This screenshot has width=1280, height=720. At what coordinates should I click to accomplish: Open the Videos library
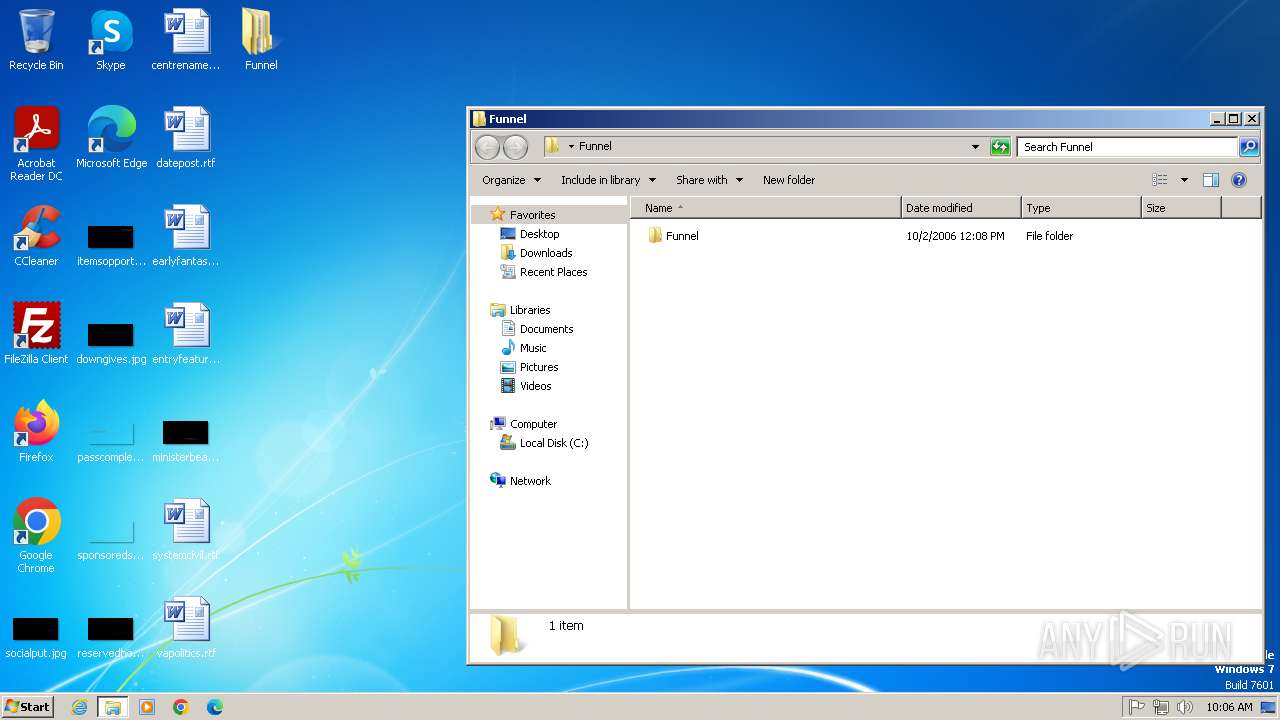(535, 386)
